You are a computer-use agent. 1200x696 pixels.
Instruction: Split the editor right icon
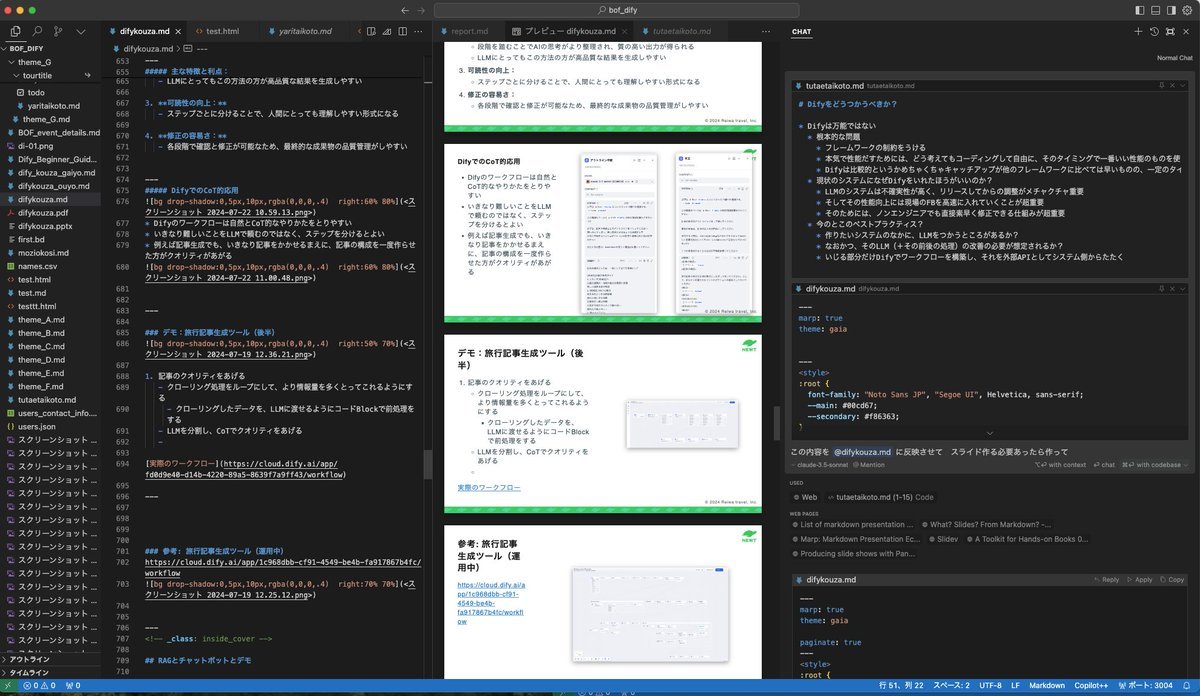pos(400,32)
